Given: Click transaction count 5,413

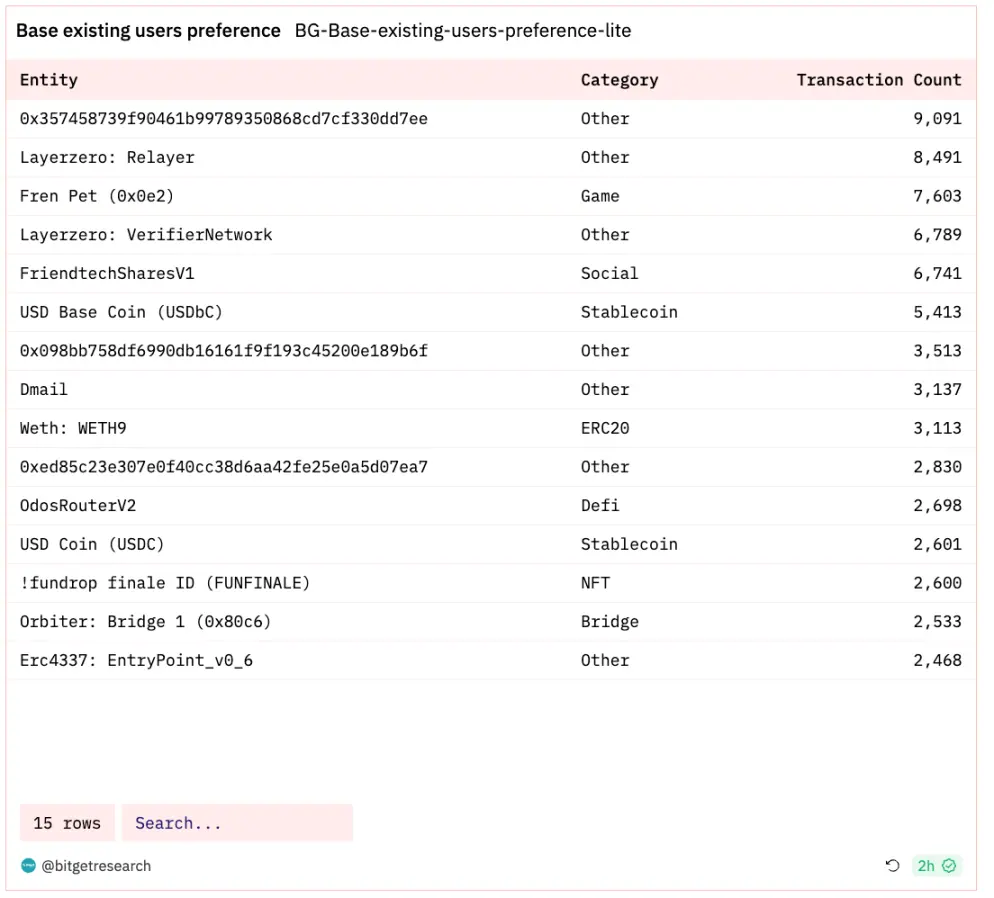Looking at the screenshot, I should point(937,312).
